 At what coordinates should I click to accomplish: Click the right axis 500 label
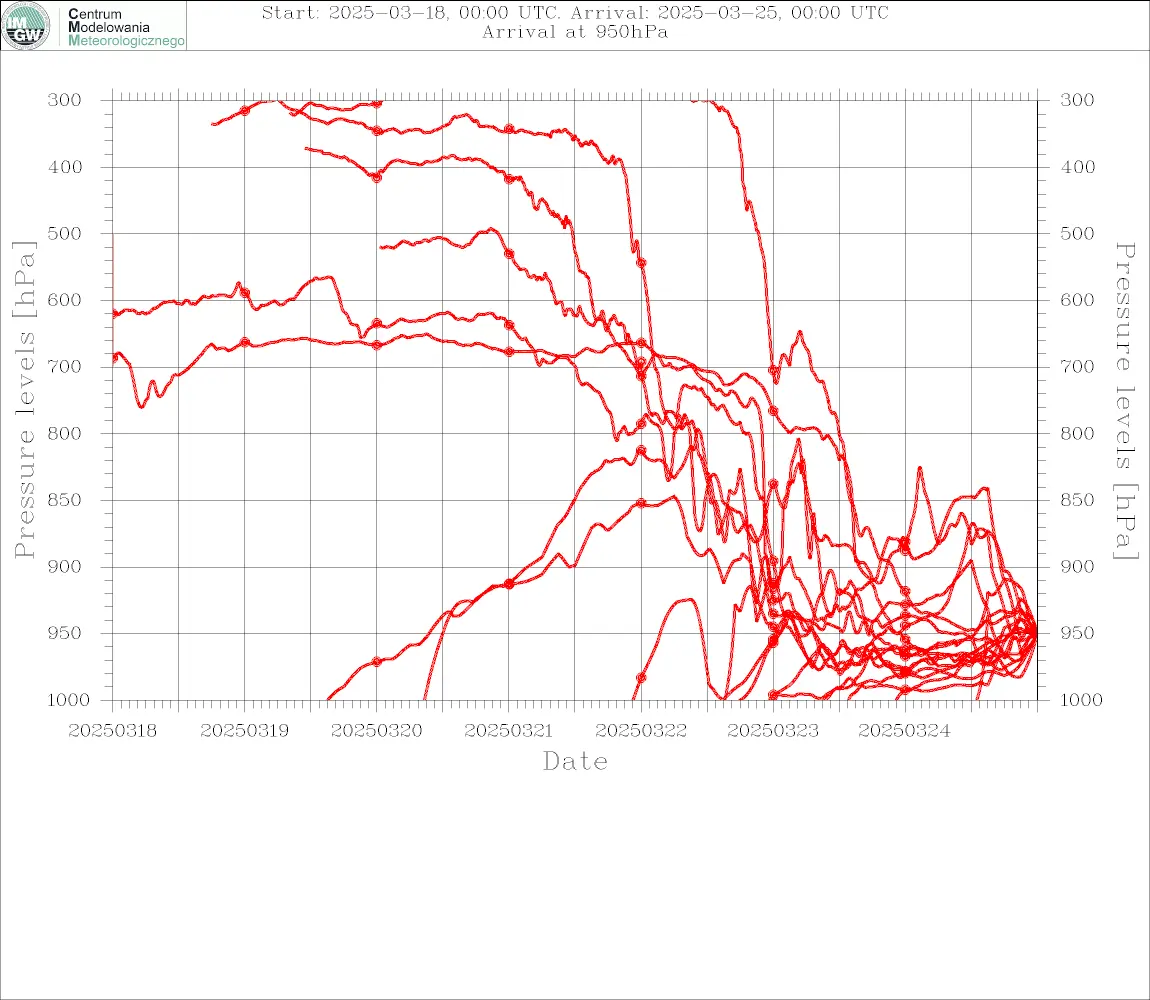click(1077, 233)
